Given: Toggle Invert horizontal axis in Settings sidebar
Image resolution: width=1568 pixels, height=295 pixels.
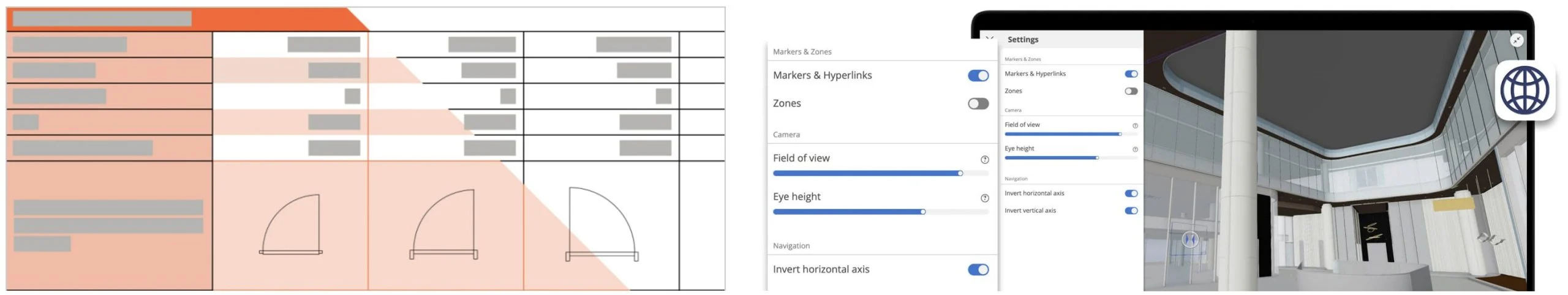Looking at the screenshot, I should coord(1131,193).
